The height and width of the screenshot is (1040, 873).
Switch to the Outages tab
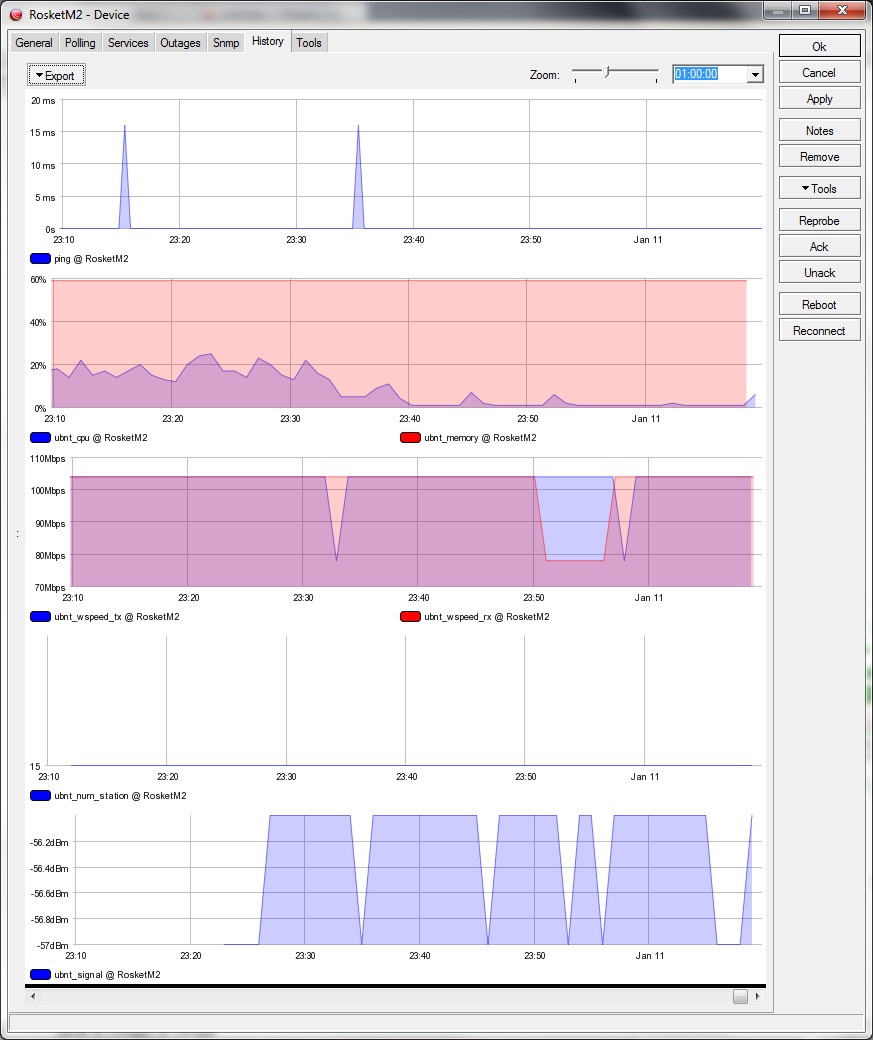(x=181, y=43)
